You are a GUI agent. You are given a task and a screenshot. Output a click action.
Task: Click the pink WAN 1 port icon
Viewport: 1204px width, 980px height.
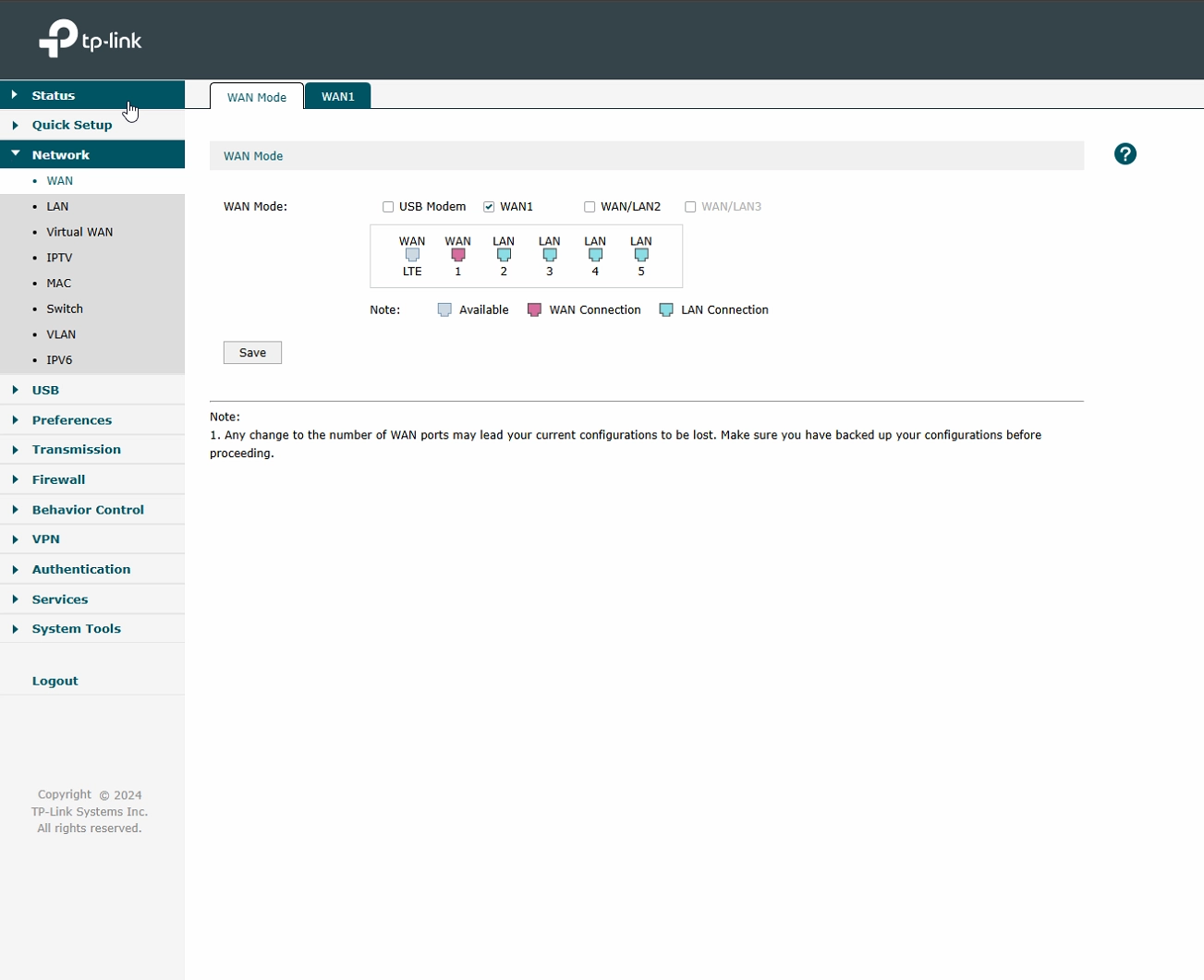(457, 255)
